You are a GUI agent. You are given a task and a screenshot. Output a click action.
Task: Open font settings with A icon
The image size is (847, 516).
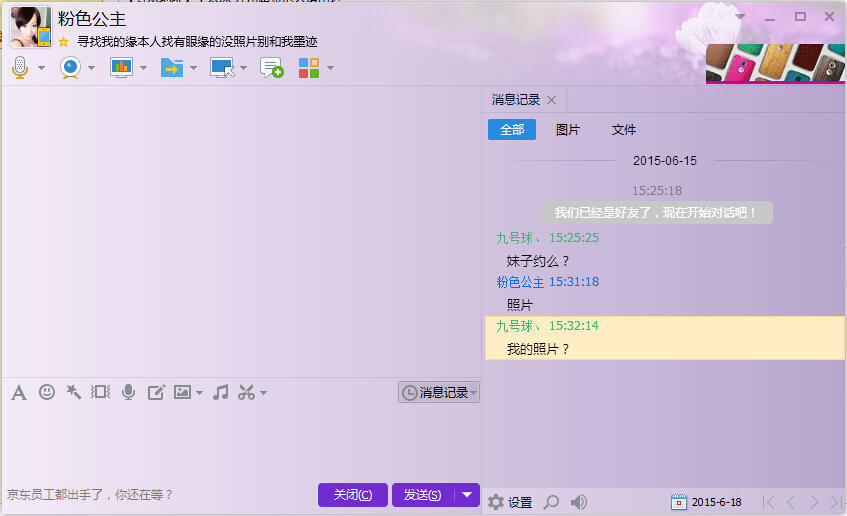19,392
